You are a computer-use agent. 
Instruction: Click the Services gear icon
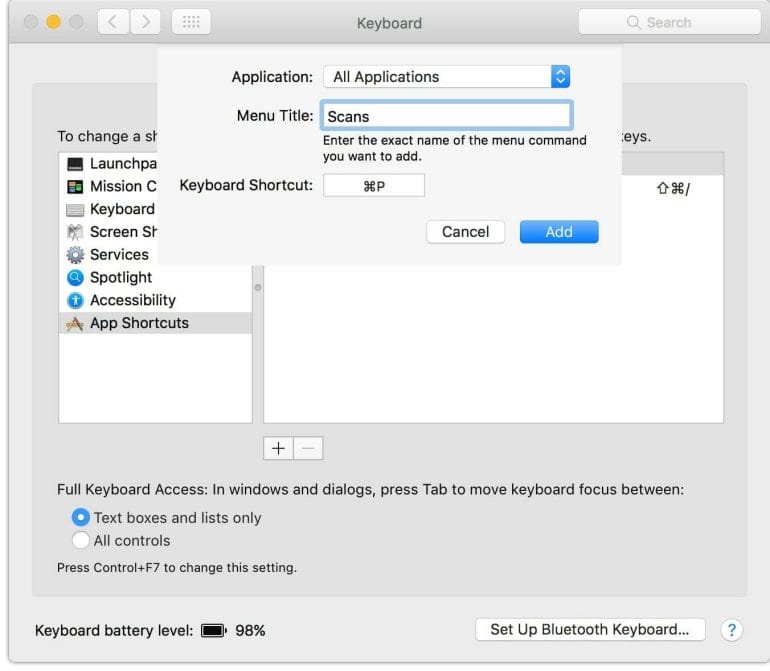[75, 255]
